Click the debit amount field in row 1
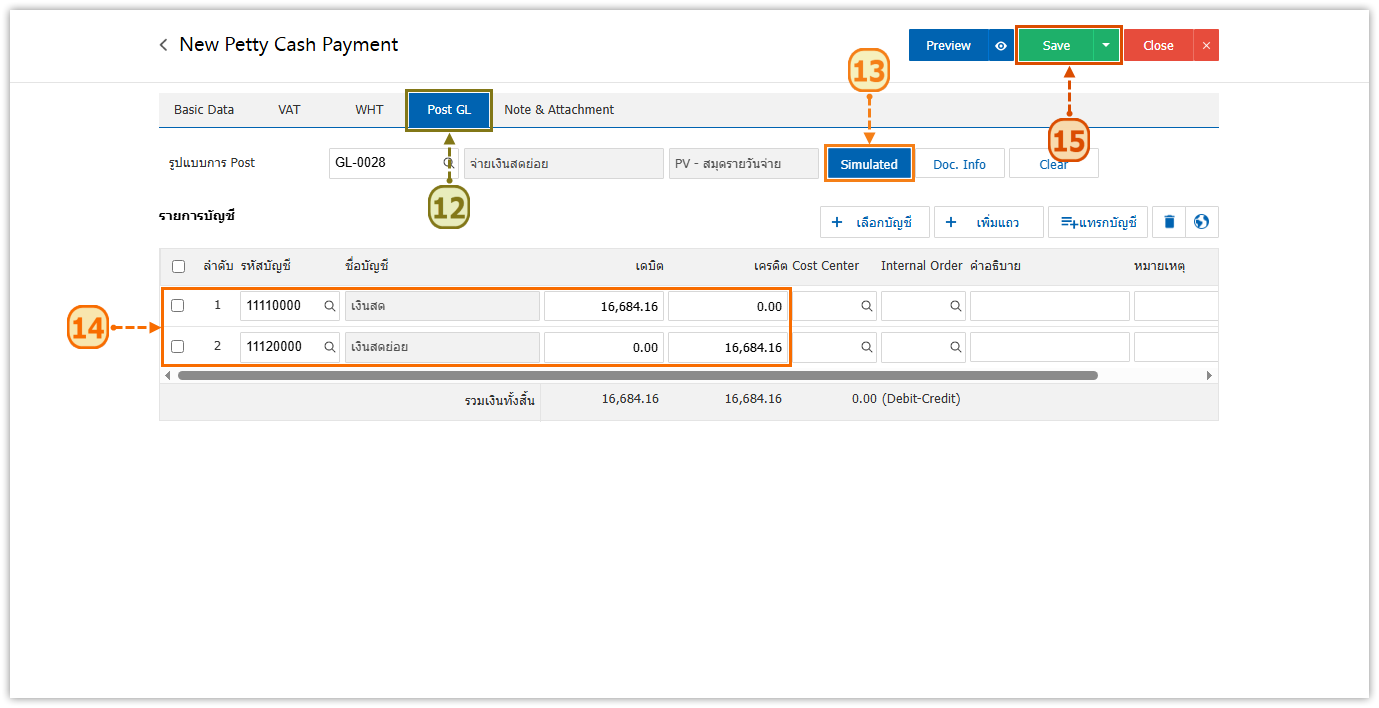 pos(604,306)
